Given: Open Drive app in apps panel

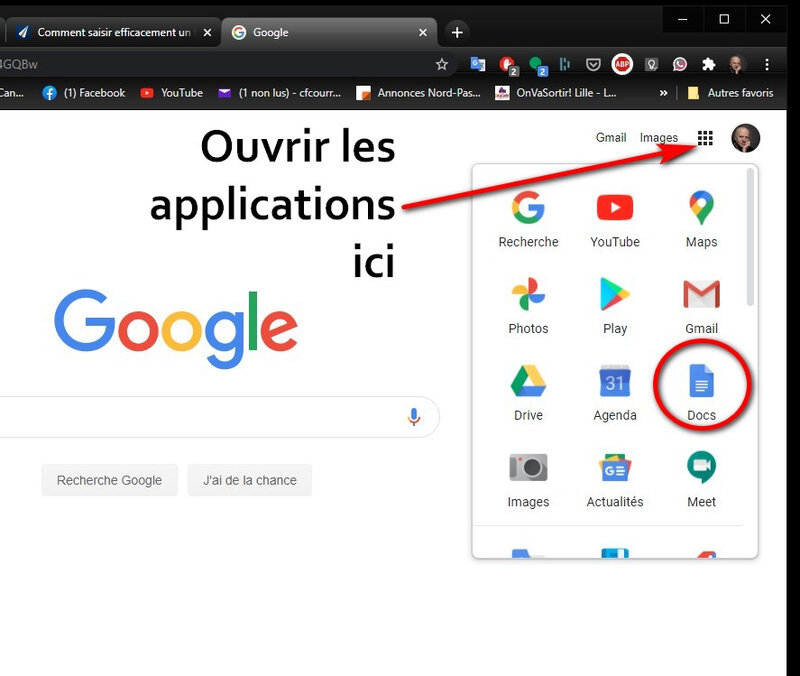Looking at the screenshot, I should 528,393.
